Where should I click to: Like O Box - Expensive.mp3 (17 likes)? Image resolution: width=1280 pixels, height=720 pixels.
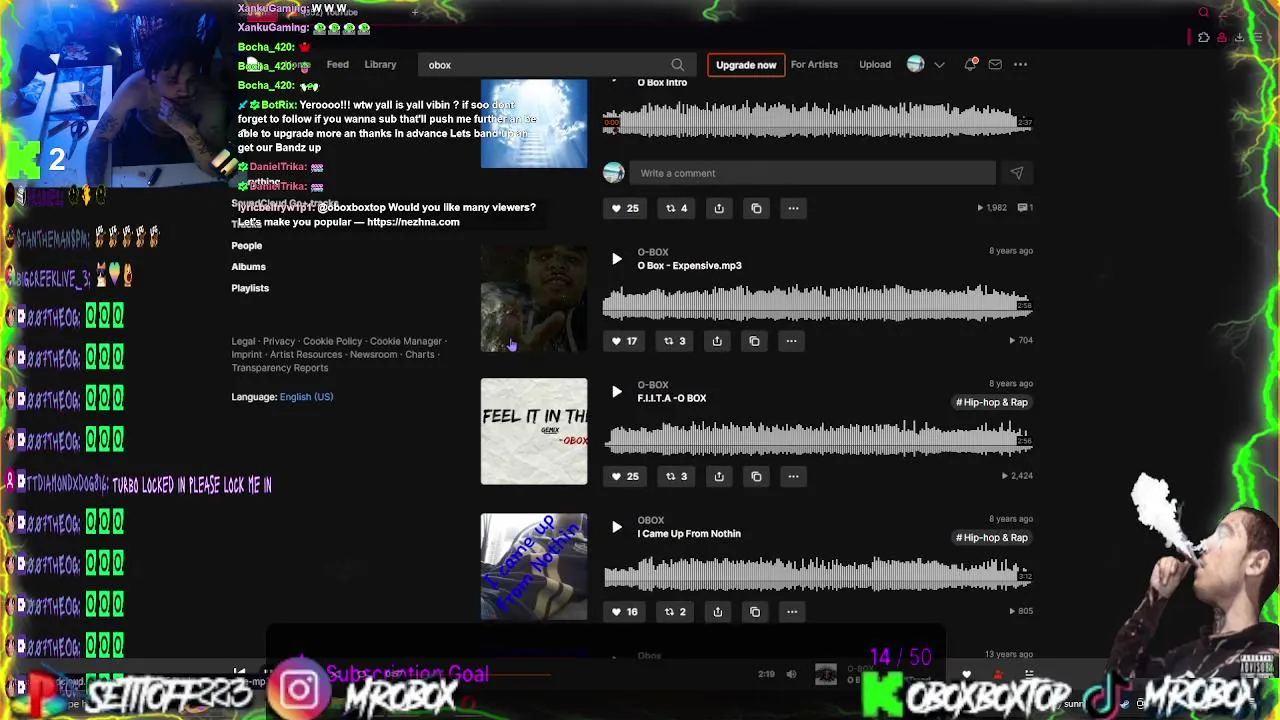tap(624, 341)
